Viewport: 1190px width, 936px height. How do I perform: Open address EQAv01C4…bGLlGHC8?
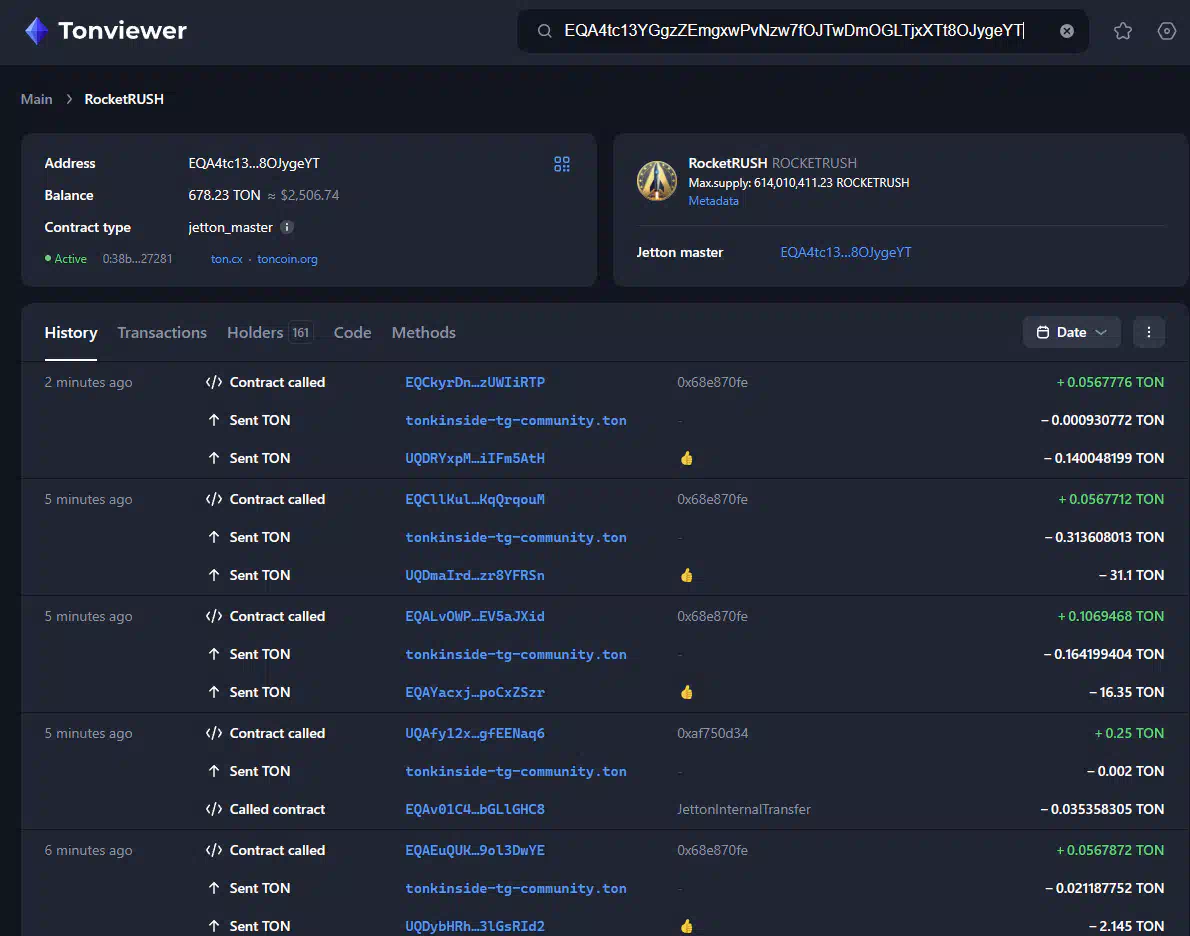[474, 808]
